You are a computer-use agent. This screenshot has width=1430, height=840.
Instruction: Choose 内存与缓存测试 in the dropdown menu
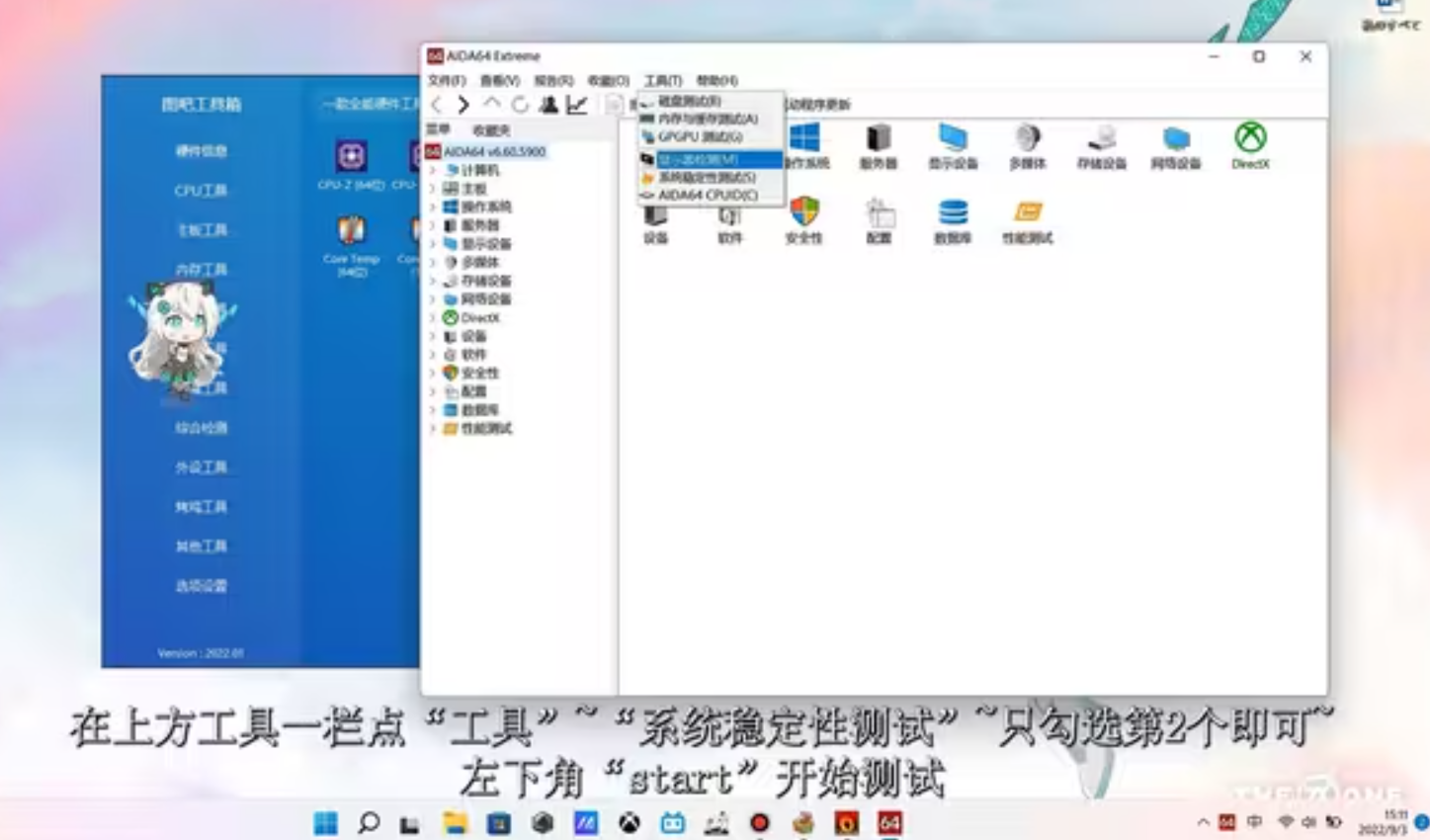[x=708, y=119]
